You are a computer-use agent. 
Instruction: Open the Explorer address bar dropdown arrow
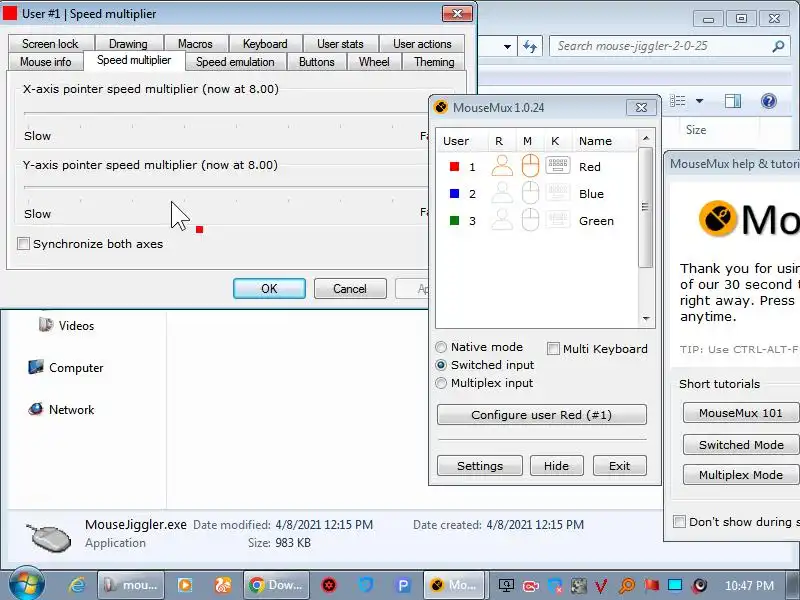(507, 47)
